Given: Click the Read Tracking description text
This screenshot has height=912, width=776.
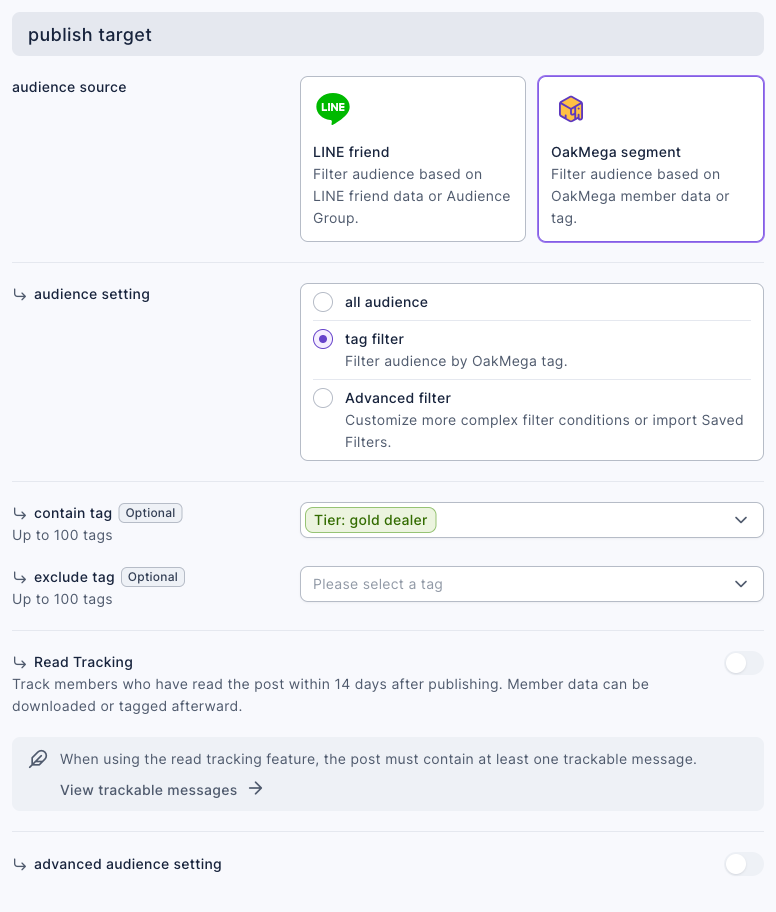Looking at the screenshot, I should (330, 695).
